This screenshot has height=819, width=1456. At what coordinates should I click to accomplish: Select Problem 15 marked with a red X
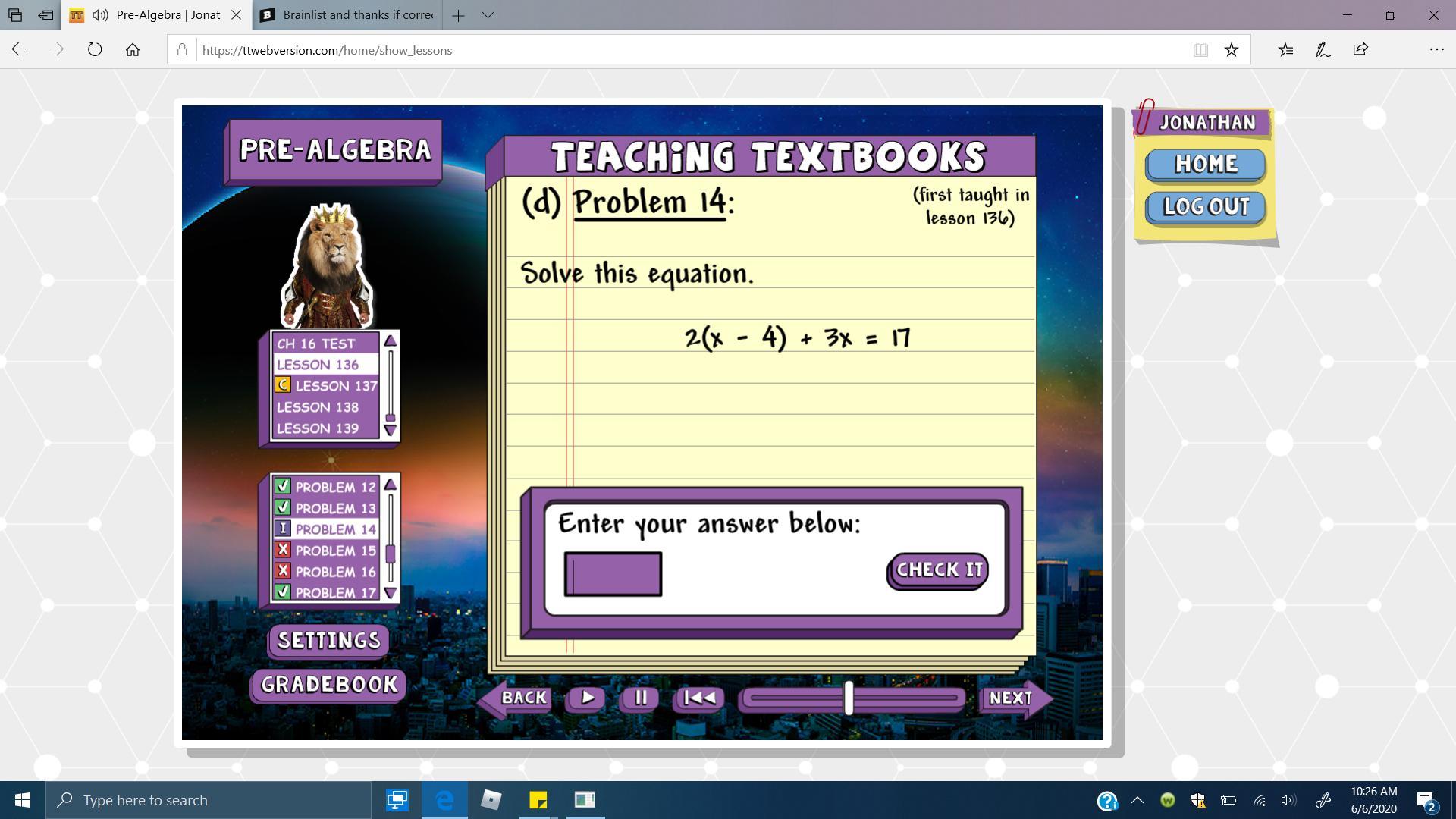click(326, 551)
